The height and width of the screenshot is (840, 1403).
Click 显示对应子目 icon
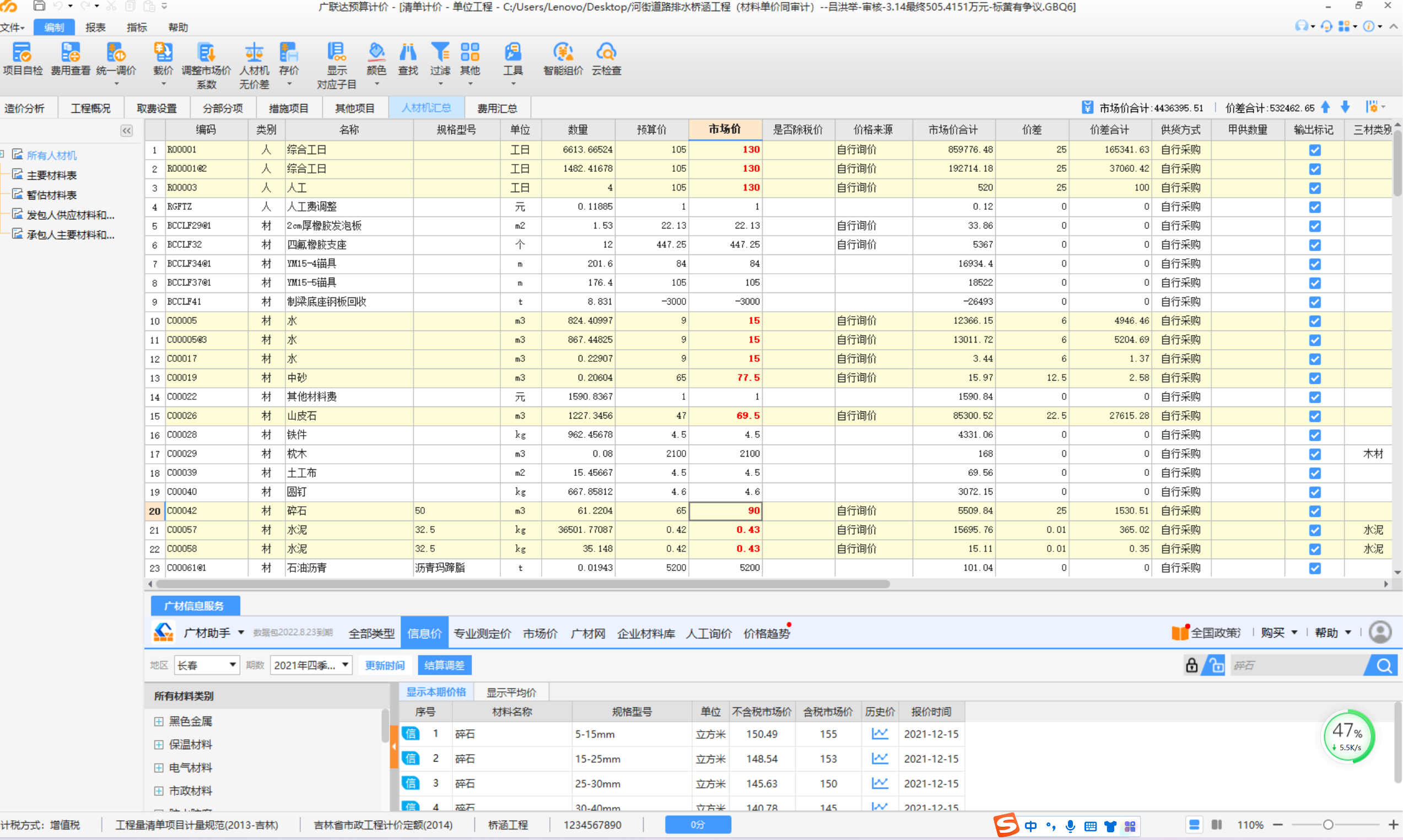336,65
